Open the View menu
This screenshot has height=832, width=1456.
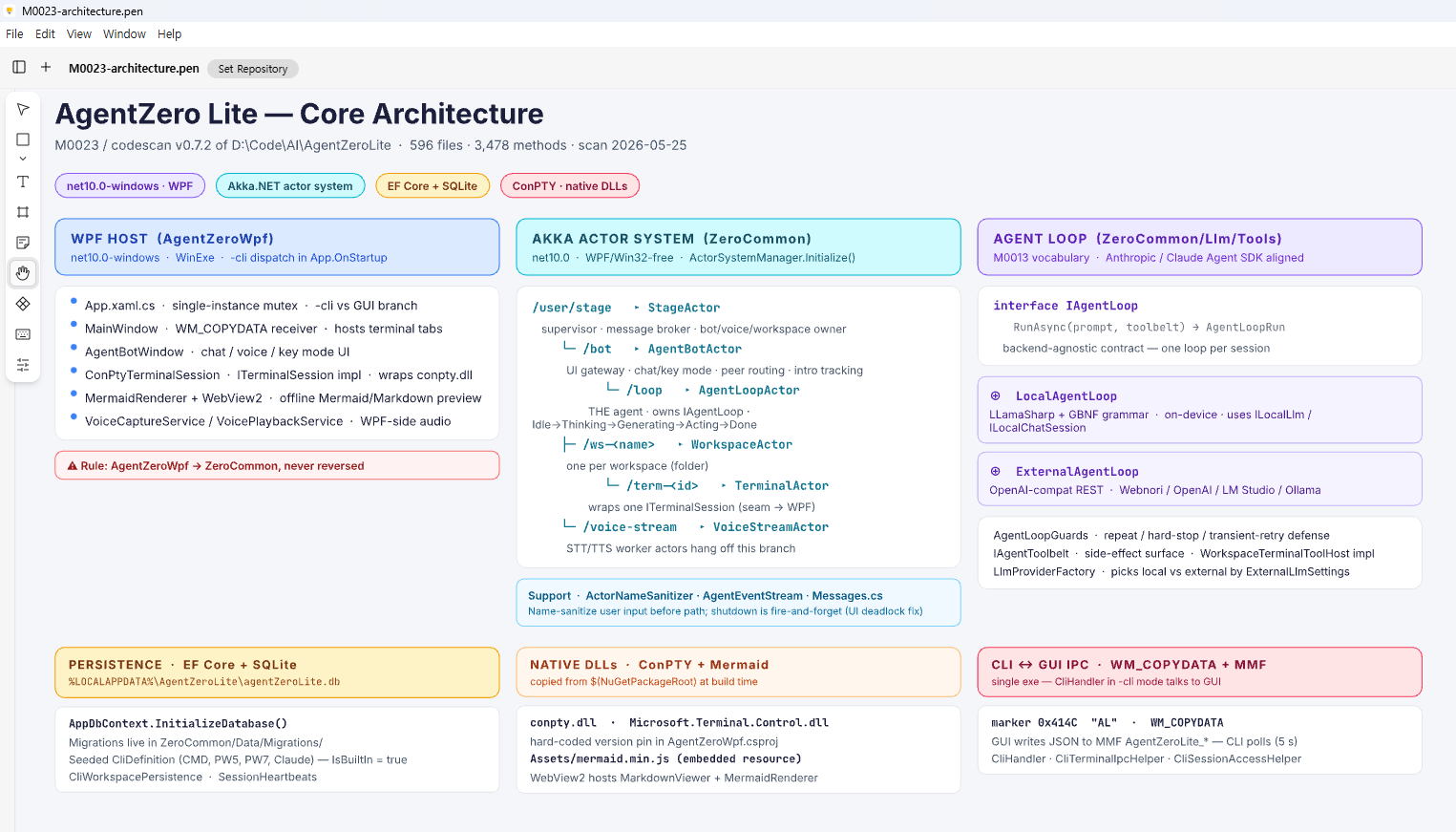(79, 34)
